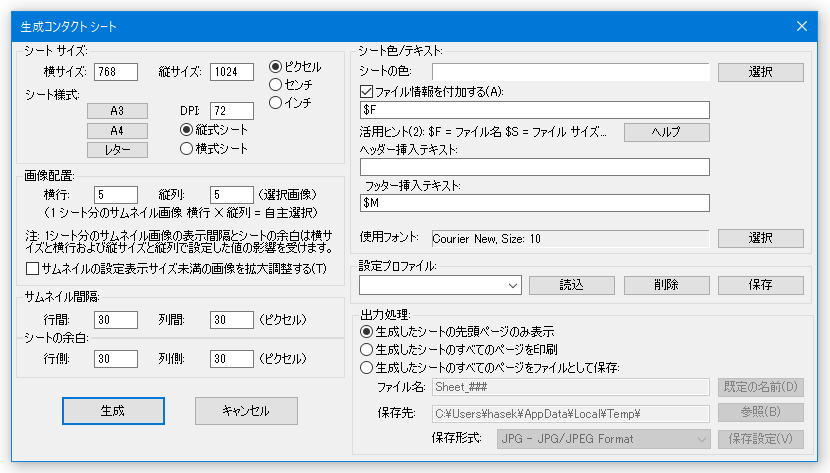The height and width of the screenshot is (473, 830).
Task: Click the DPI input field
Action: 232,111
